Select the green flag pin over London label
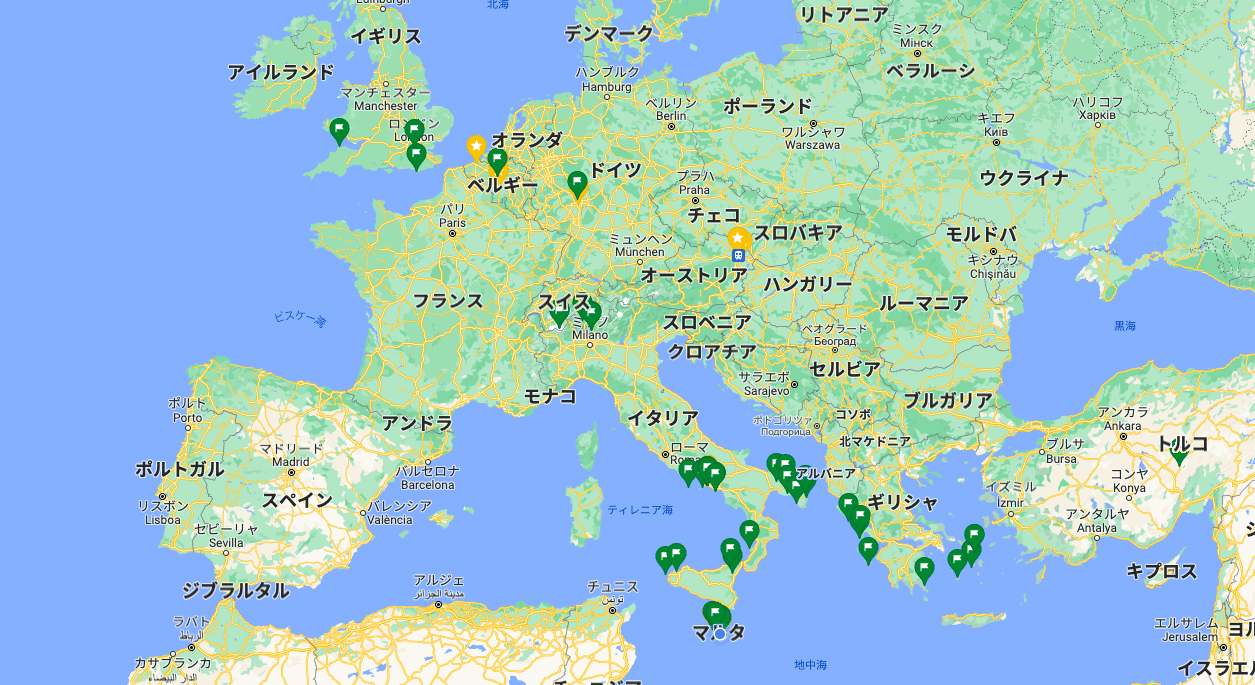This screenshot has width=1255, height=685. pos(415,131)
